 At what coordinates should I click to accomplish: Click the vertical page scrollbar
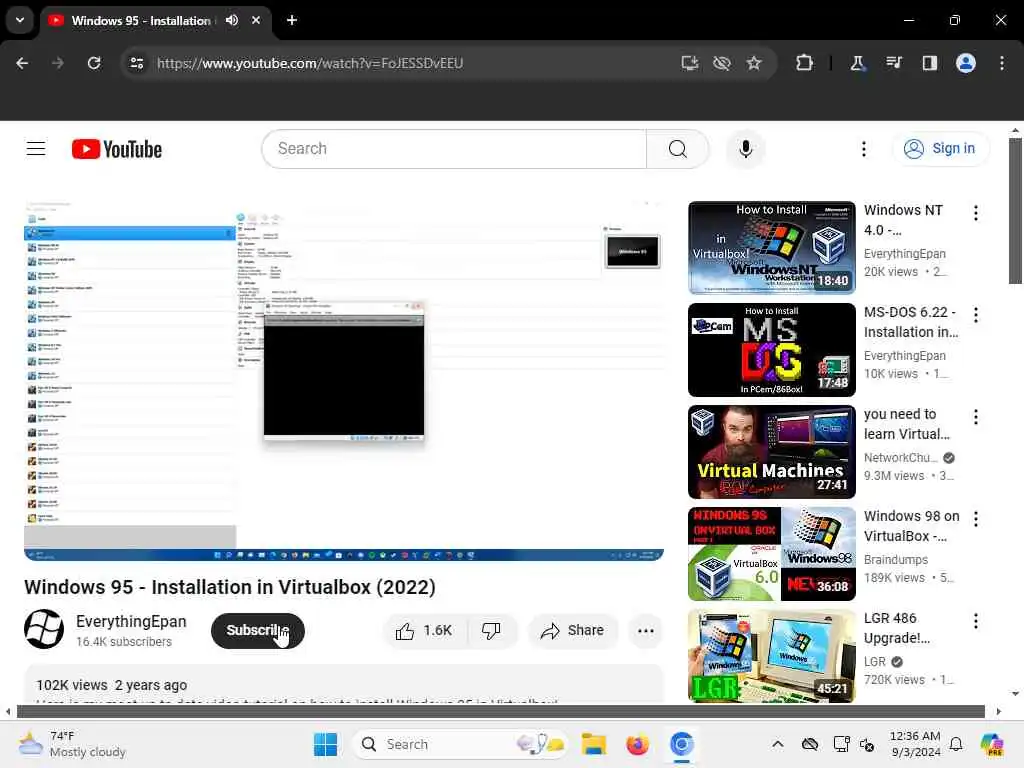pyautogui.click(x=1015, y=211)
